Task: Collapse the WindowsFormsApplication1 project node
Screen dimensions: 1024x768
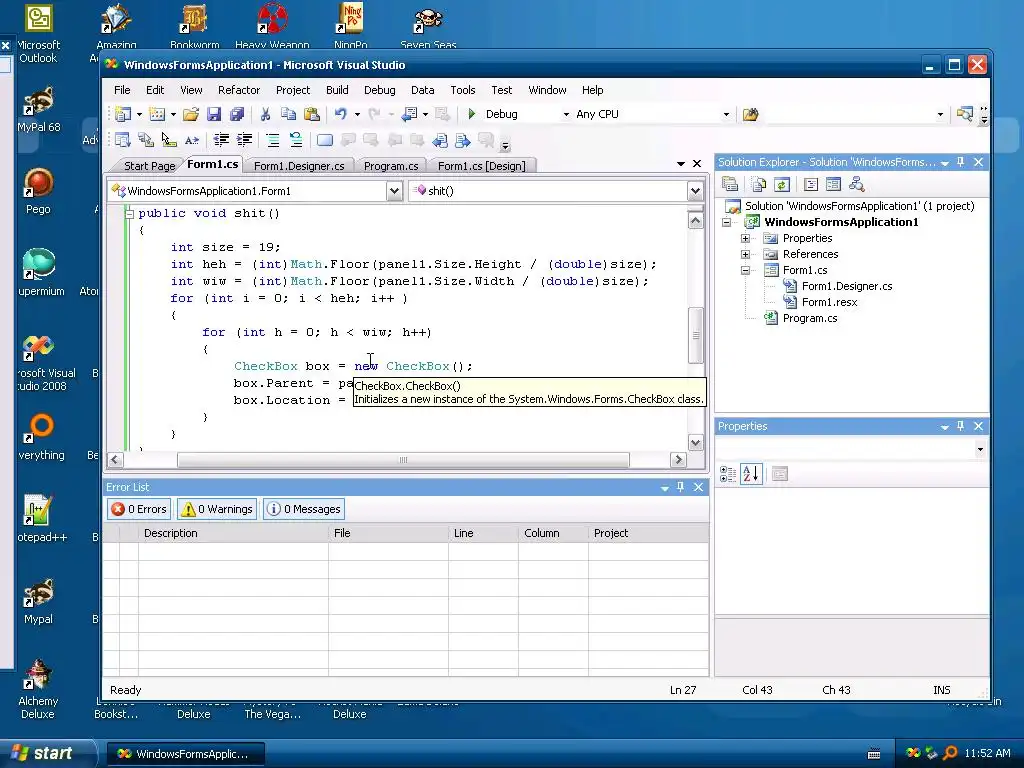Action: tap(726, 222)
